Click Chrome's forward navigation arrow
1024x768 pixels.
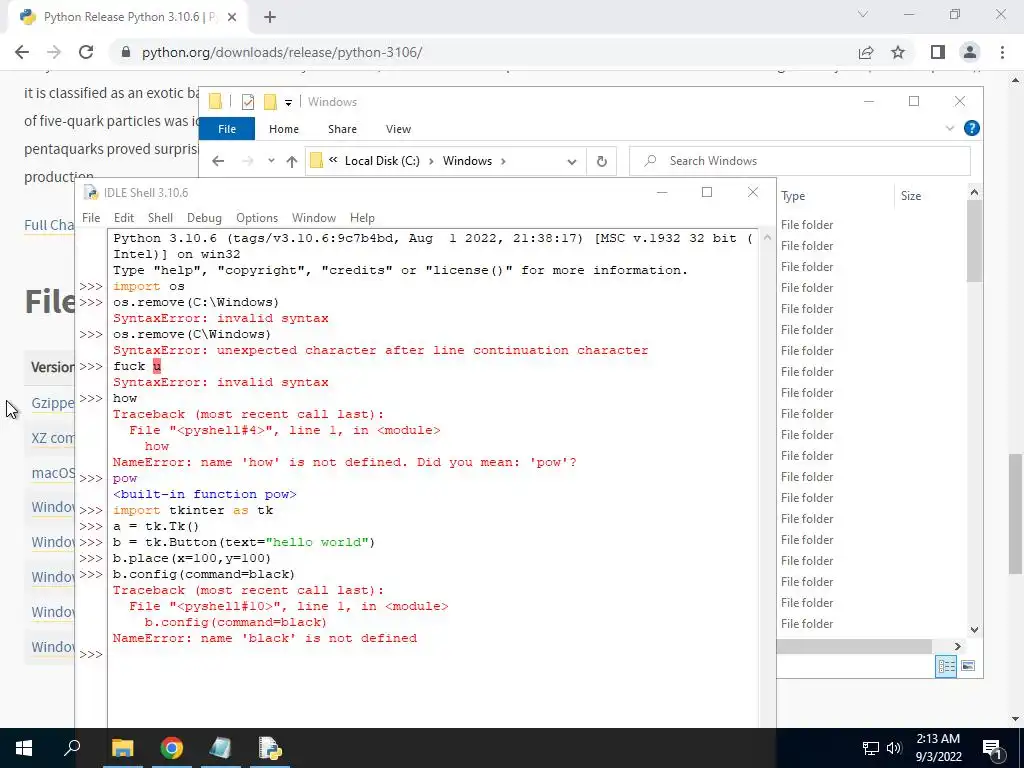[54, 52]
